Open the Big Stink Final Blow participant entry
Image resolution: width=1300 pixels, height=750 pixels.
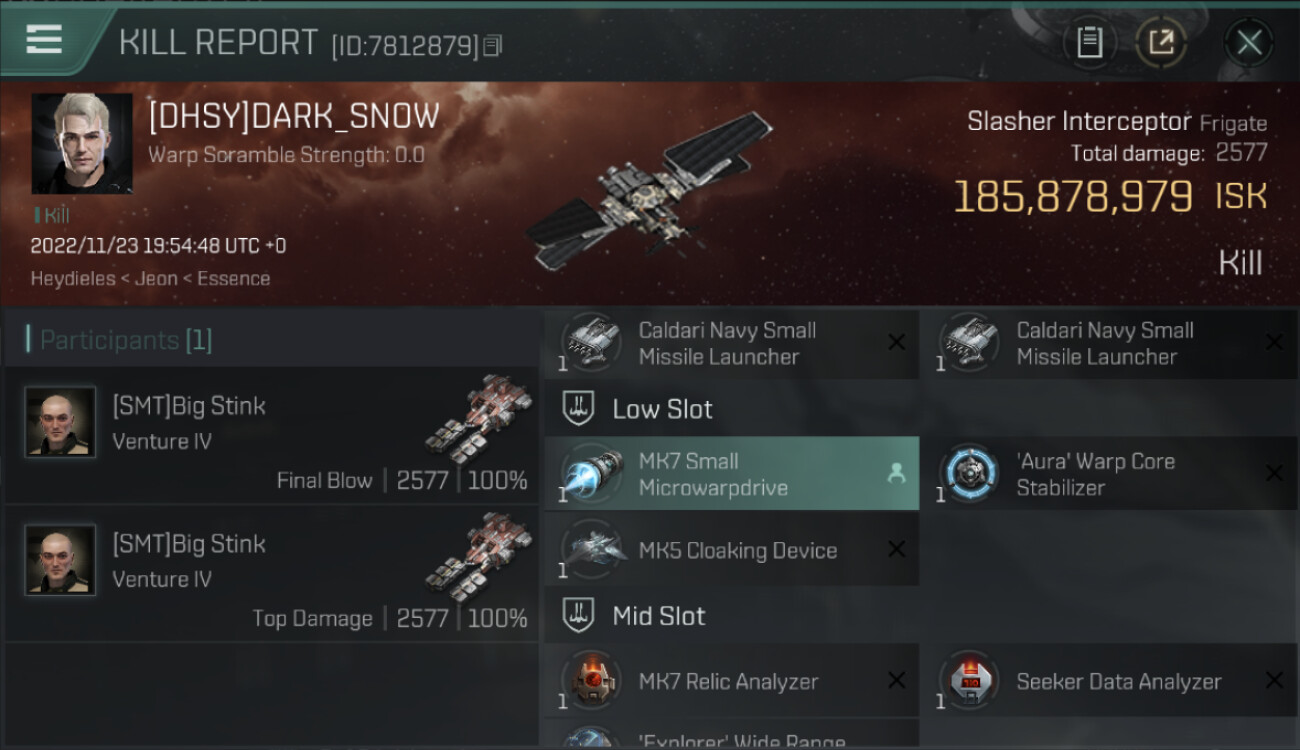coord(272,435)
